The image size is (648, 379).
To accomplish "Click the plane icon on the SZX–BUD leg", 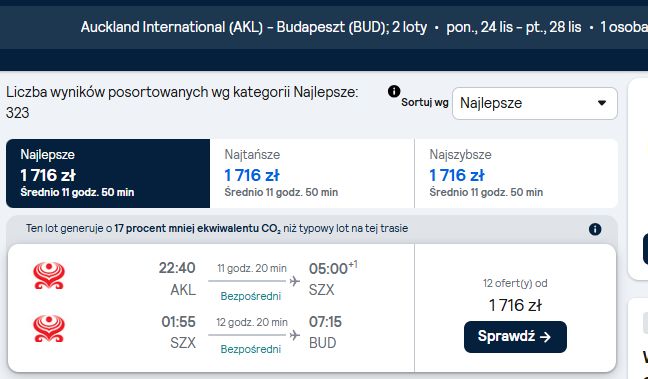I will tap(295, 335).
